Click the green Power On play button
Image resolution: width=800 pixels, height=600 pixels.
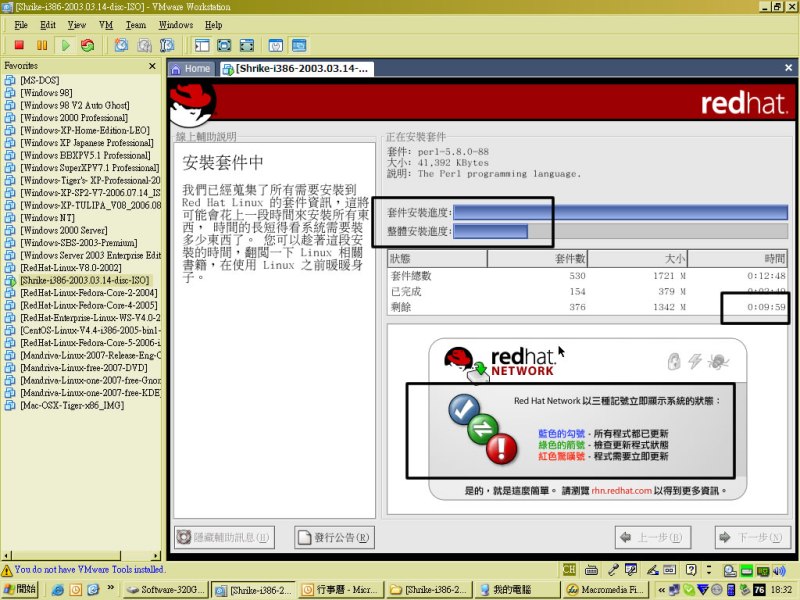pos(65,45)
